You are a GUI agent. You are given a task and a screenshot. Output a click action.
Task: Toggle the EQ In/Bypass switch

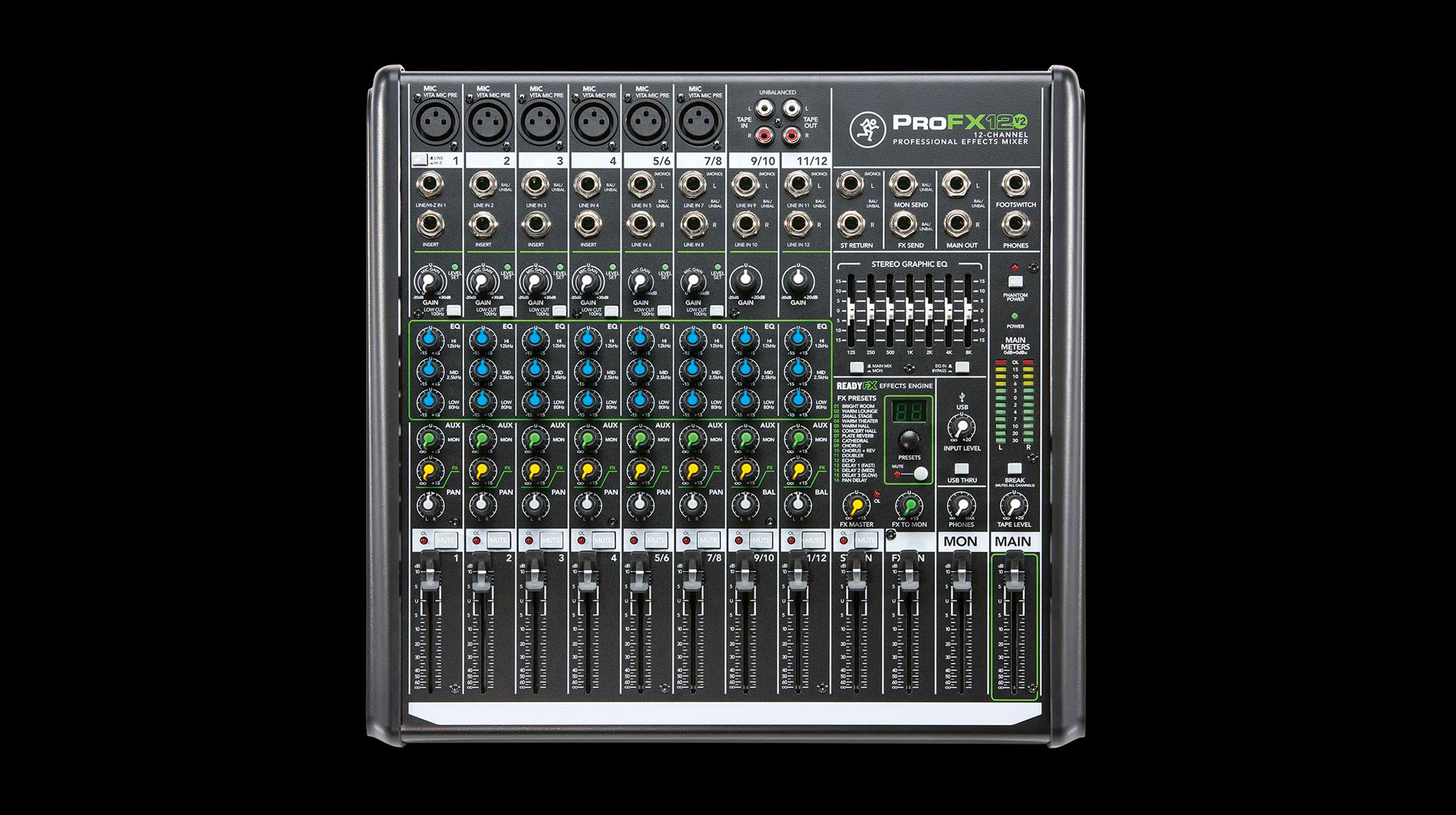pos(962,367)
